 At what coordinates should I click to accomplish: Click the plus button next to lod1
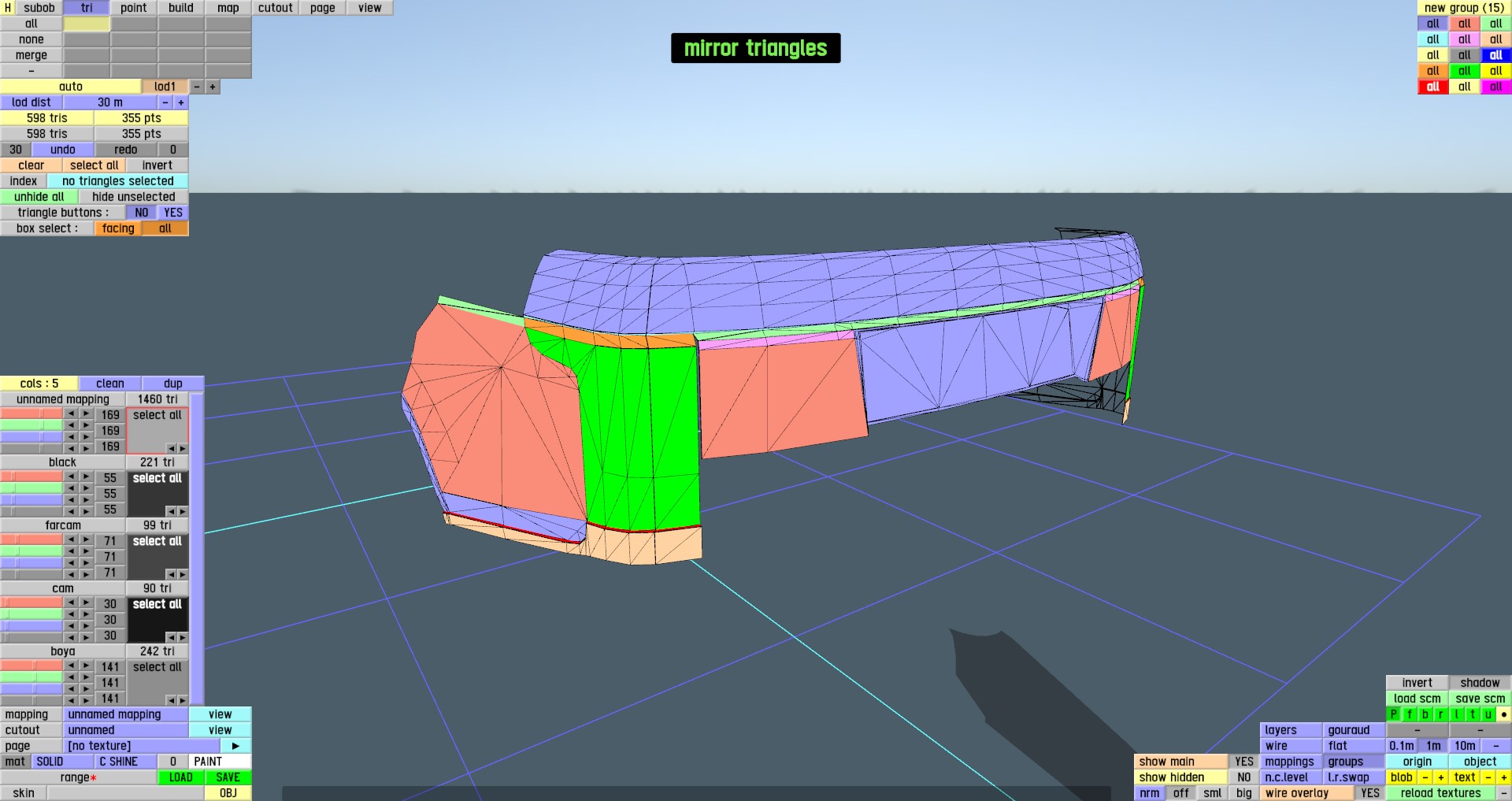213,87
